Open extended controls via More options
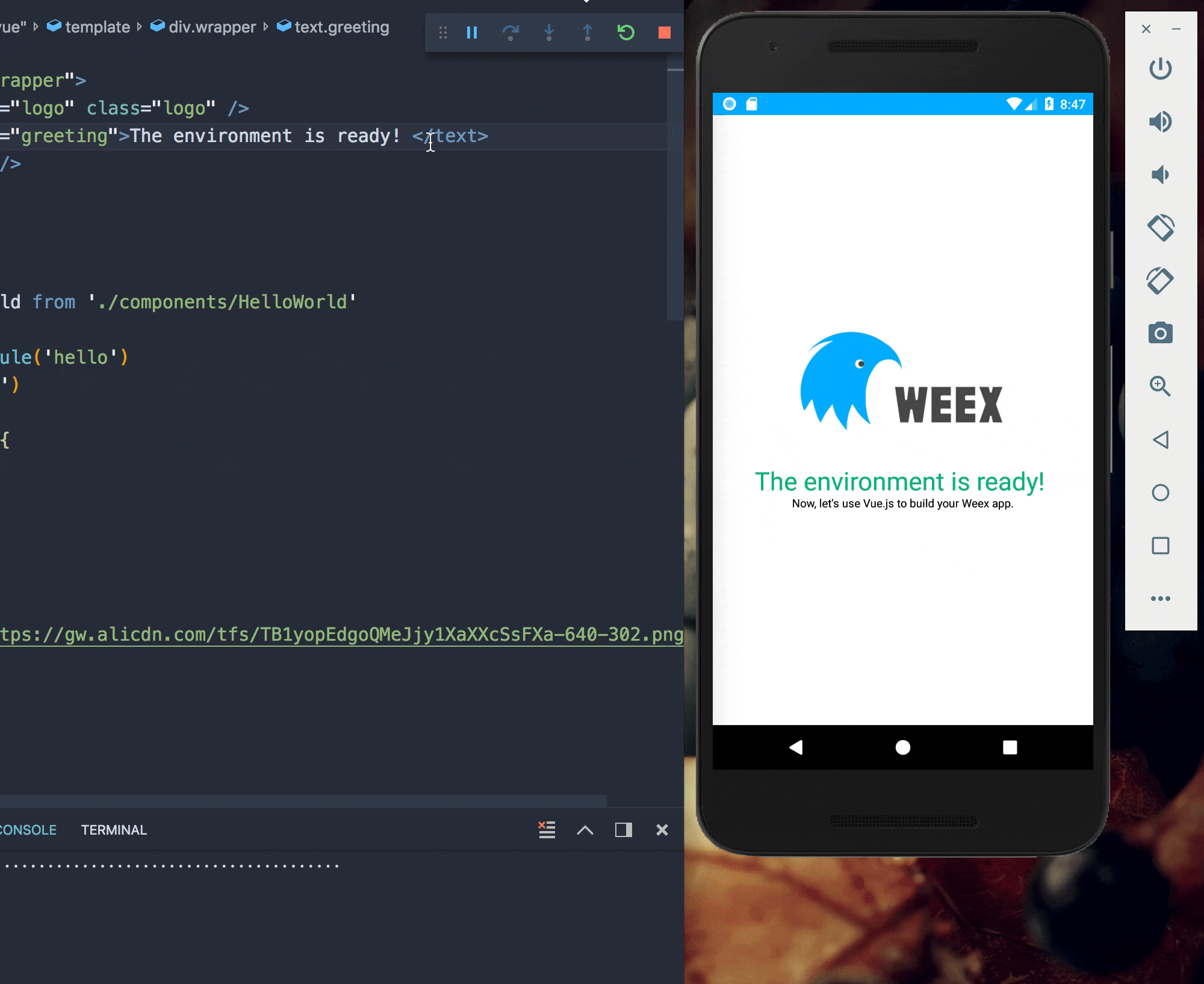 1159,599
